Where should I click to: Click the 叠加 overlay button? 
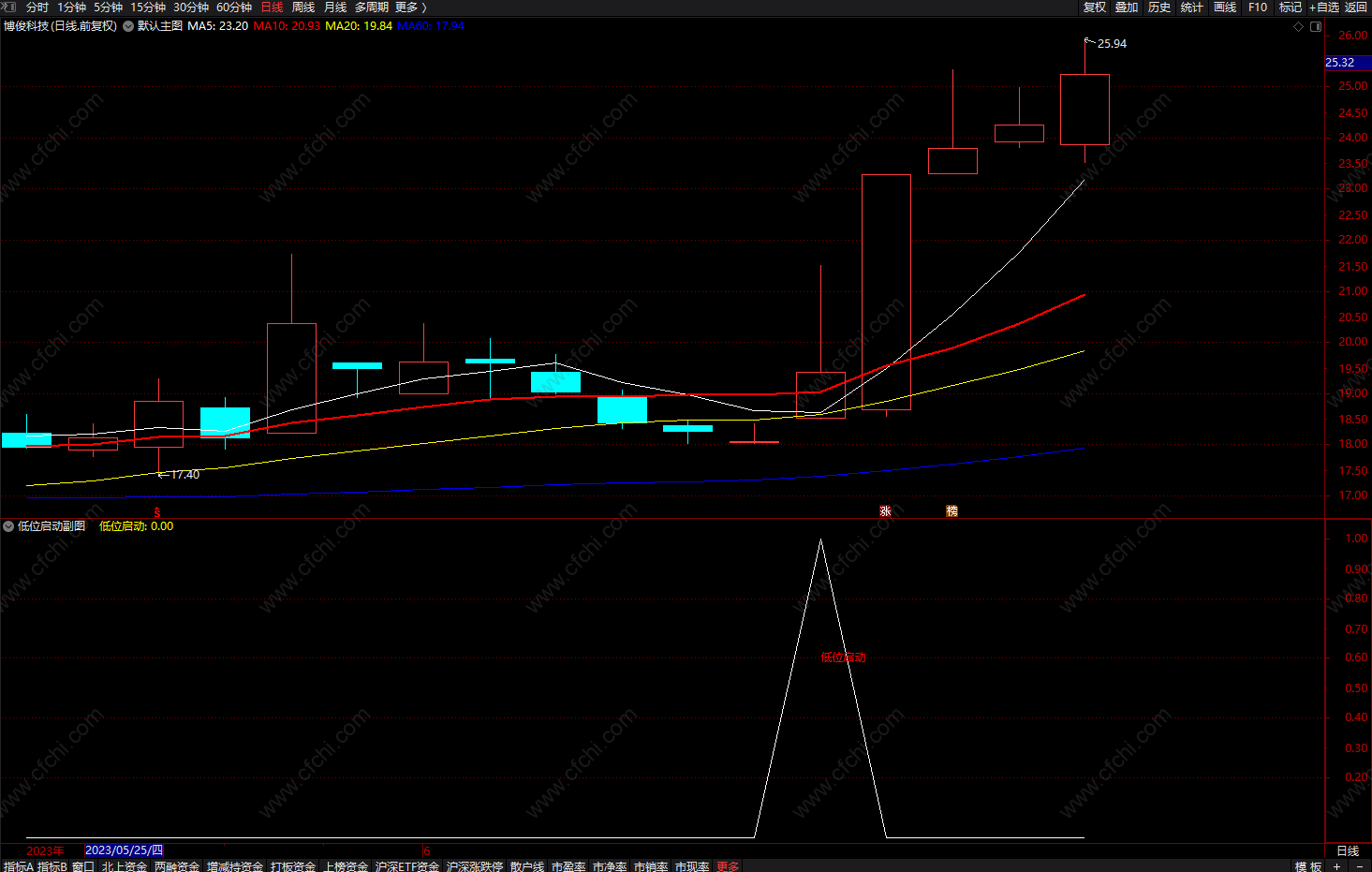(1127, 7)
